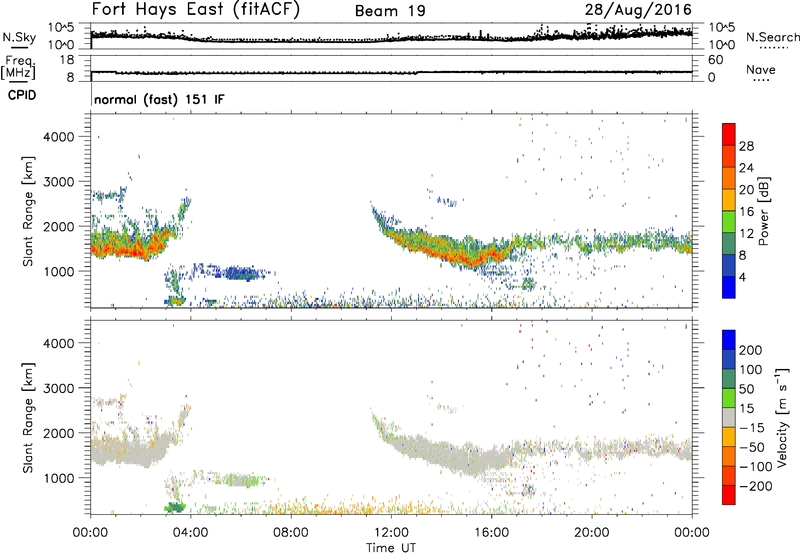Screen dimensions: 800x554
Task: Click the "12:00" time axis label
Action: 391,533
